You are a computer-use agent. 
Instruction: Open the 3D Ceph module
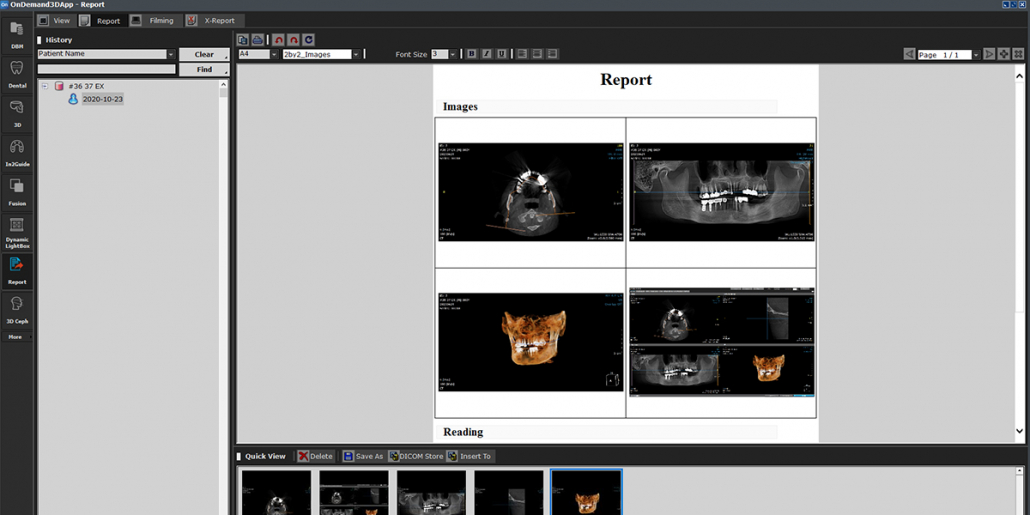click(x=17, y=308)
